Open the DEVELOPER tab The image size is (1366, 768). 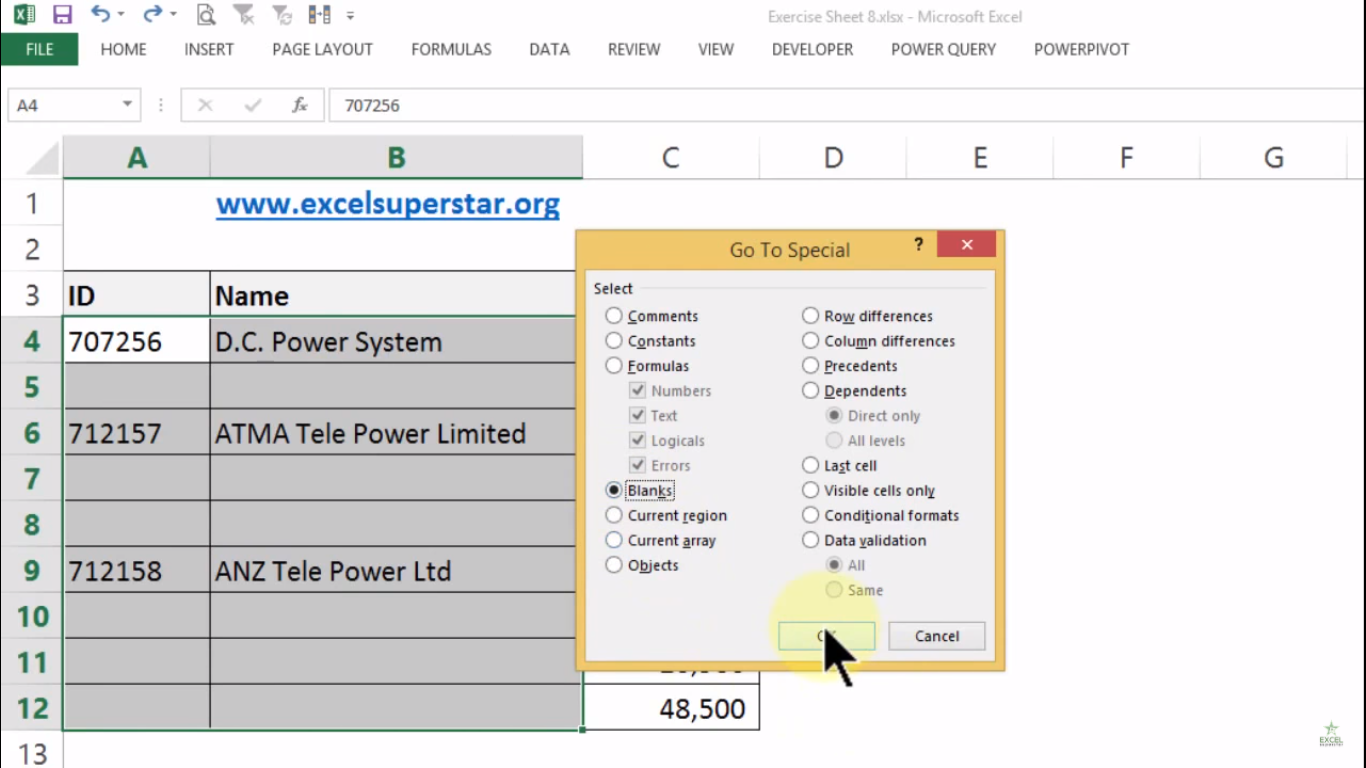[x=812, y=49]
